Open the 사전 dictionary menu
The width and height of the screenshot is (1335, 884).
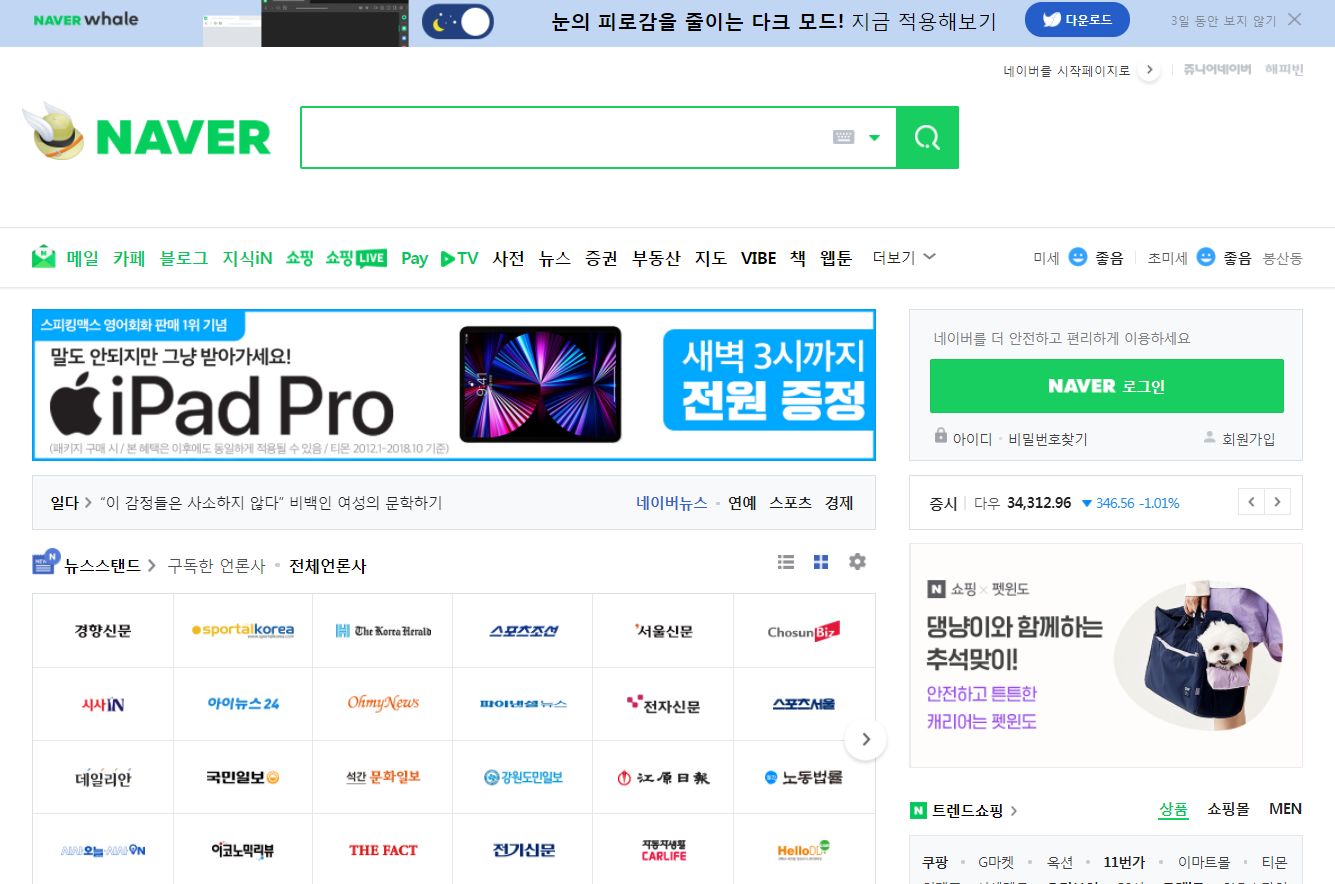pos(508,258)
